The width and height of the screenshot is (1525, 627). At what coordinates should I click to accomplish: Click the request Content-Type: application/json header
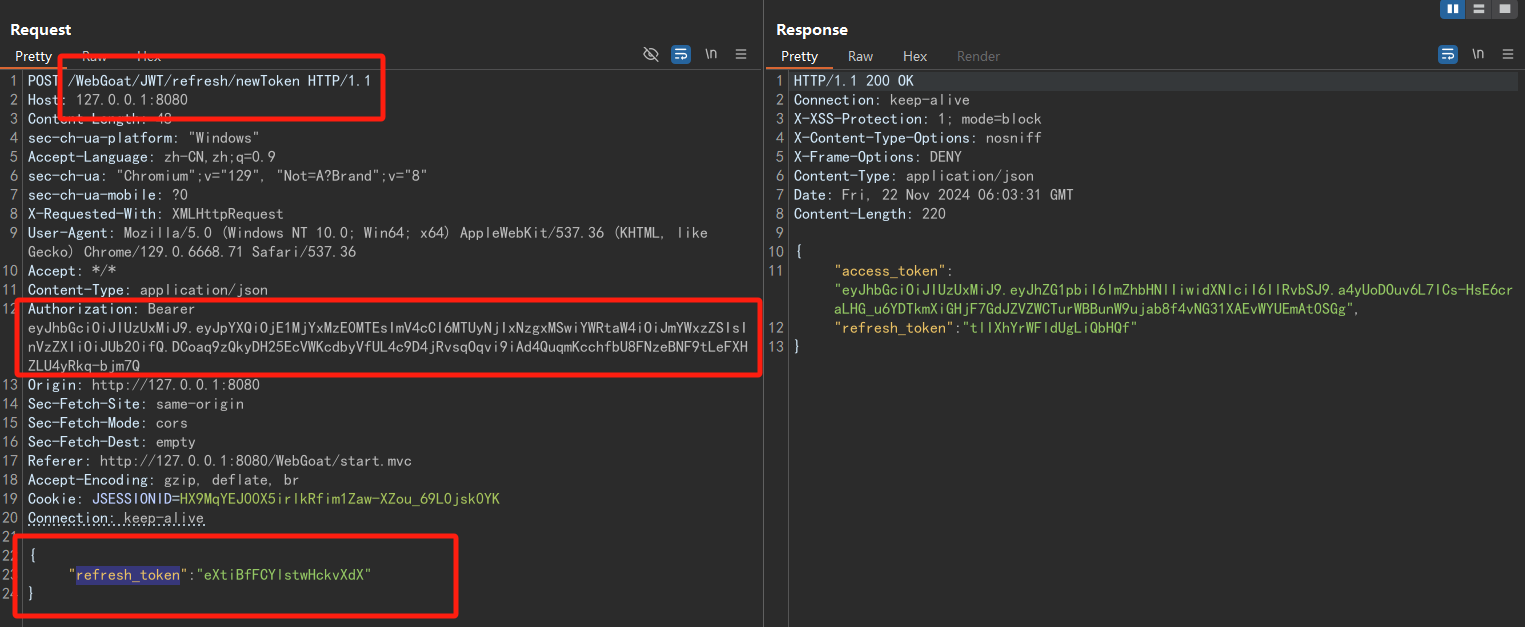(x=147, y=290)
